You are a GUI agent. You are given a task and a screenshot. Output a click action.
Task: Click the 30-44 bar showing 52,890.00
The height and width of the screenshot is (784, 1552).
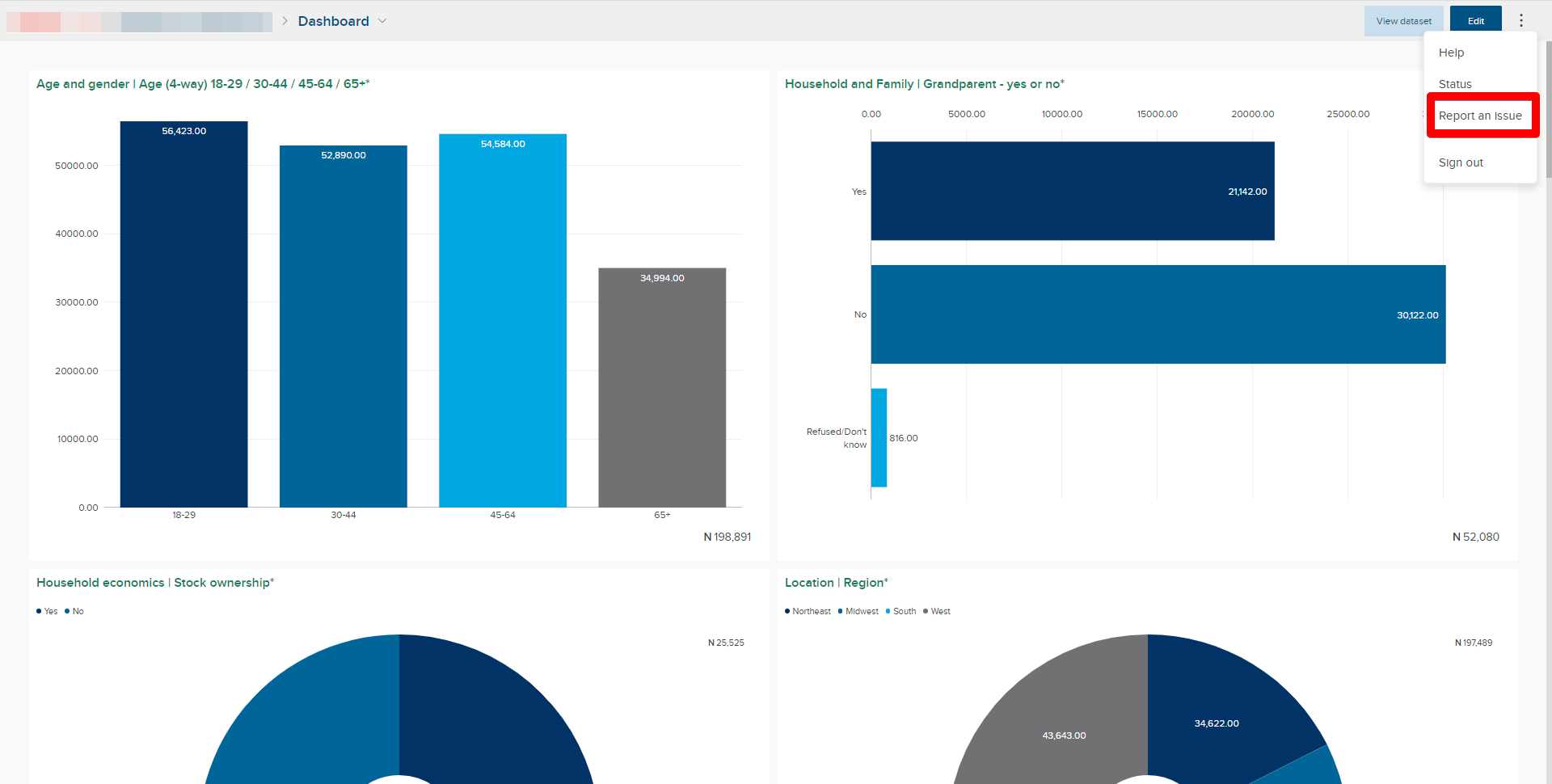(343, 327)
